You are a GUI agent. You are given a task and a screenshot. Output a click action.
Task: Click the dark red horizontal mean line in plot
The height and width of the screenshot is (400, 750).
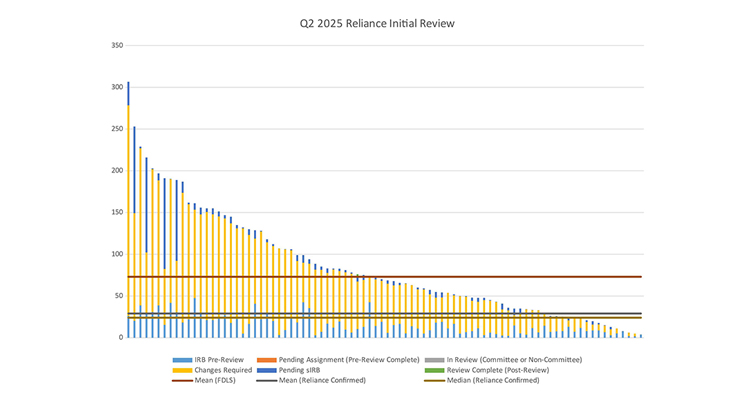click(x=400, y=277)
